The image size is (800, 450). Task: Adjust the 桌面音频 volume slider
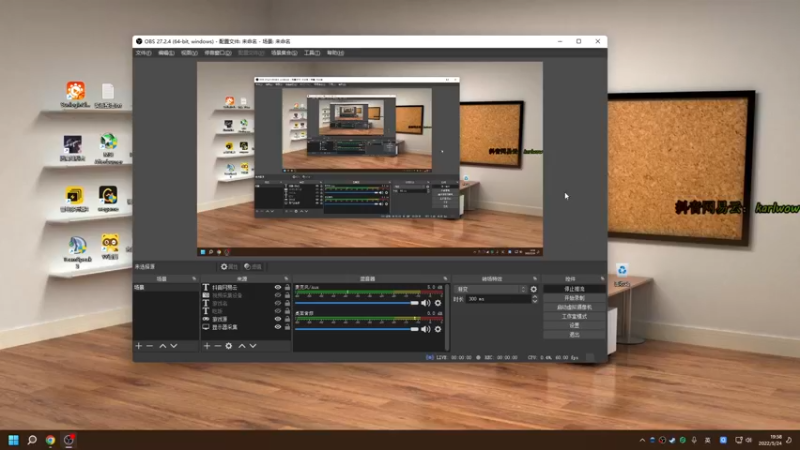point(357,329)
